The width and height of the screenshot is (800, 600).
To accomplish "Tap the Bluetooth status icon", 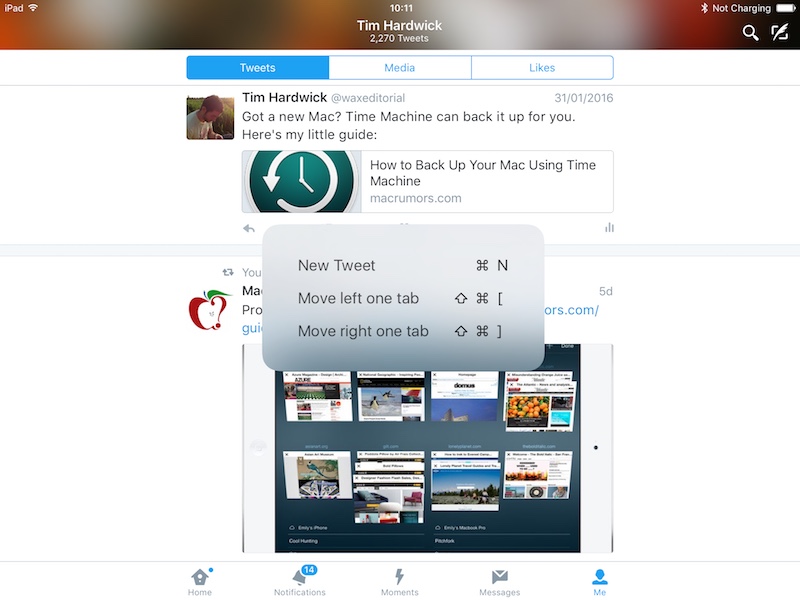I will [705, 8].
